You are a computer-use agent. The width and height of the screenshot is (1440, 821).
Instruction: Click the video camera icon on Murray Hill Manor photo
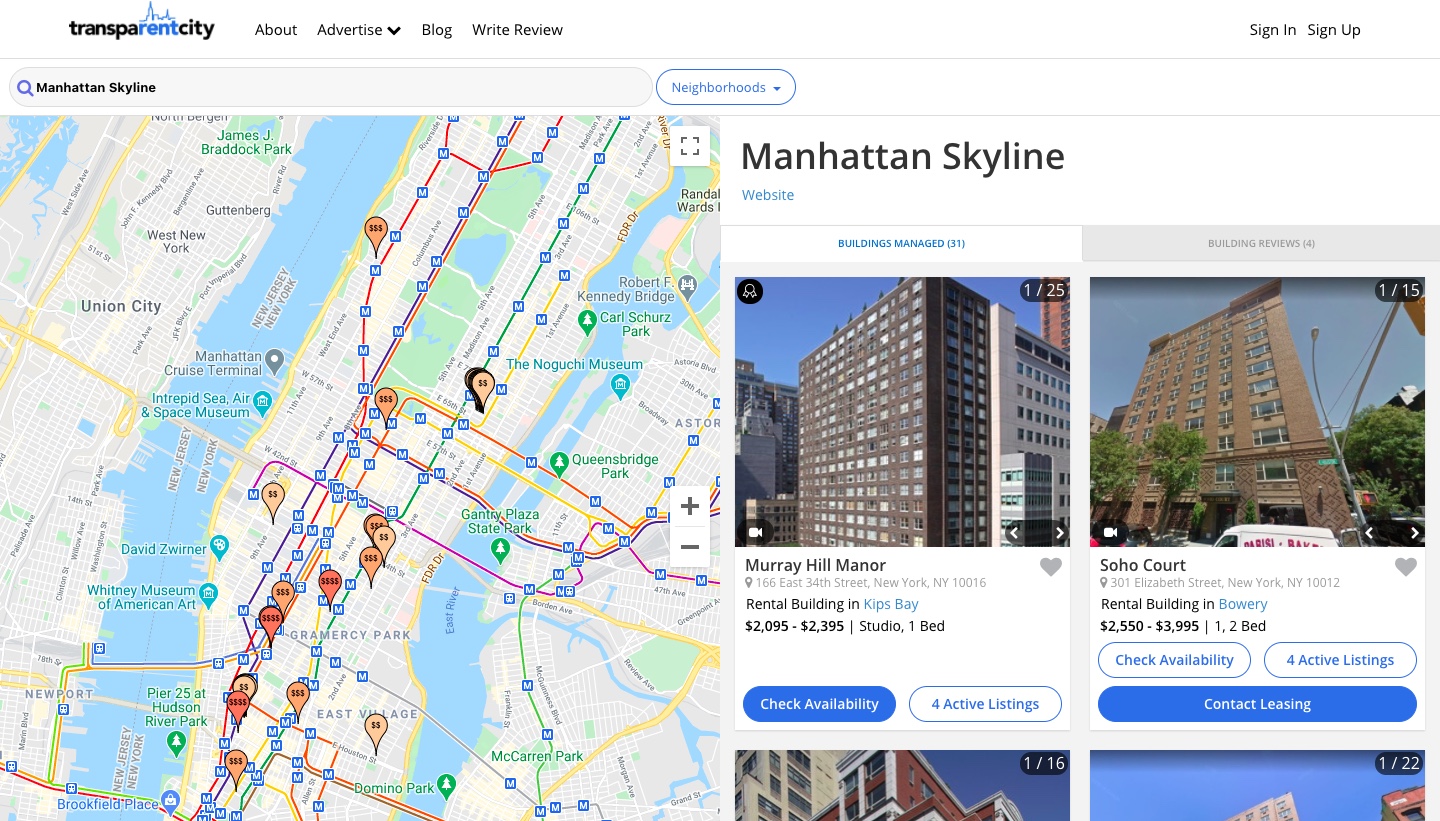[x=755, y=532]
